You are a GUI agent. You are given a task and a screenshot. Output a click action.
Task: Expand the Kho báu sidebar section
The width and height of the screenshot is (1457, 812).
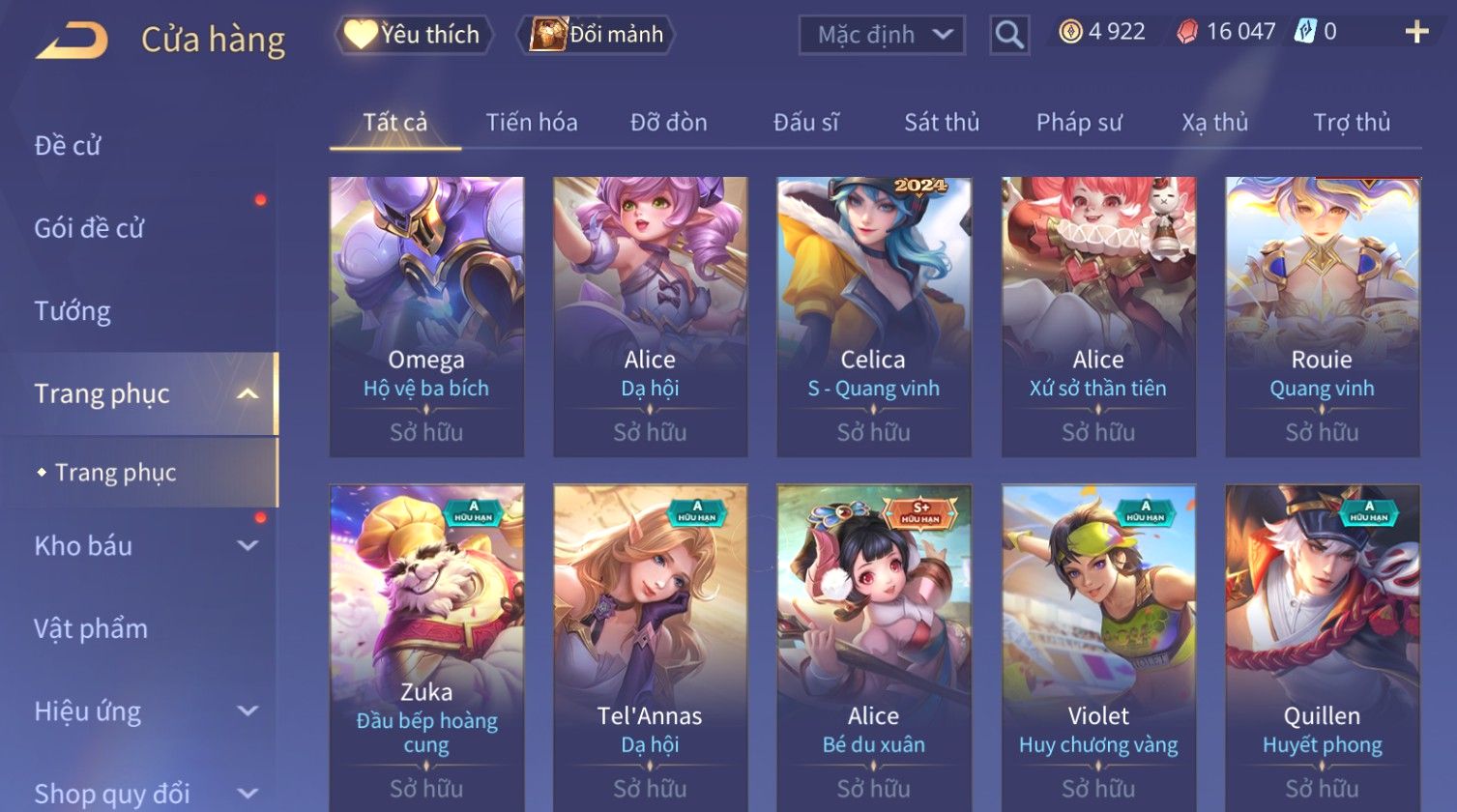click(248, 545)
